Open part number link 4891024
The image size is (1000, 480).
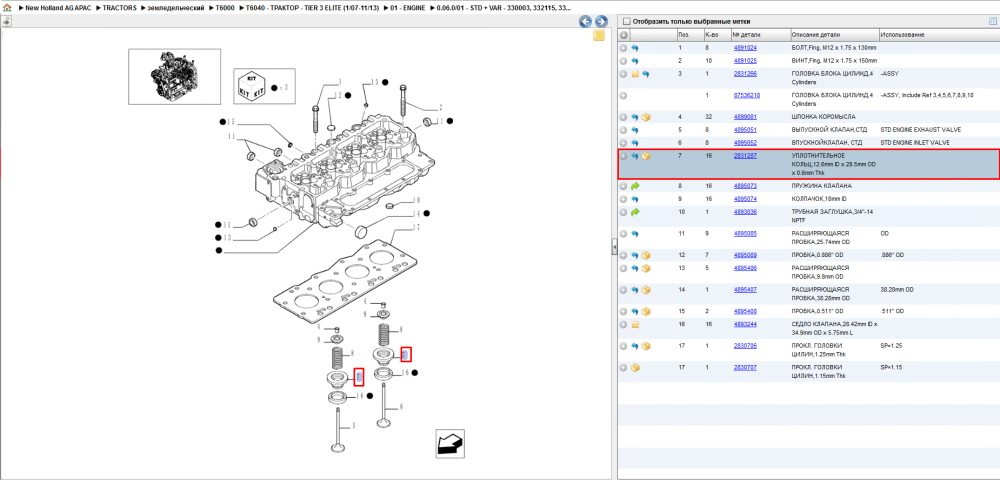tap(744, 48)
